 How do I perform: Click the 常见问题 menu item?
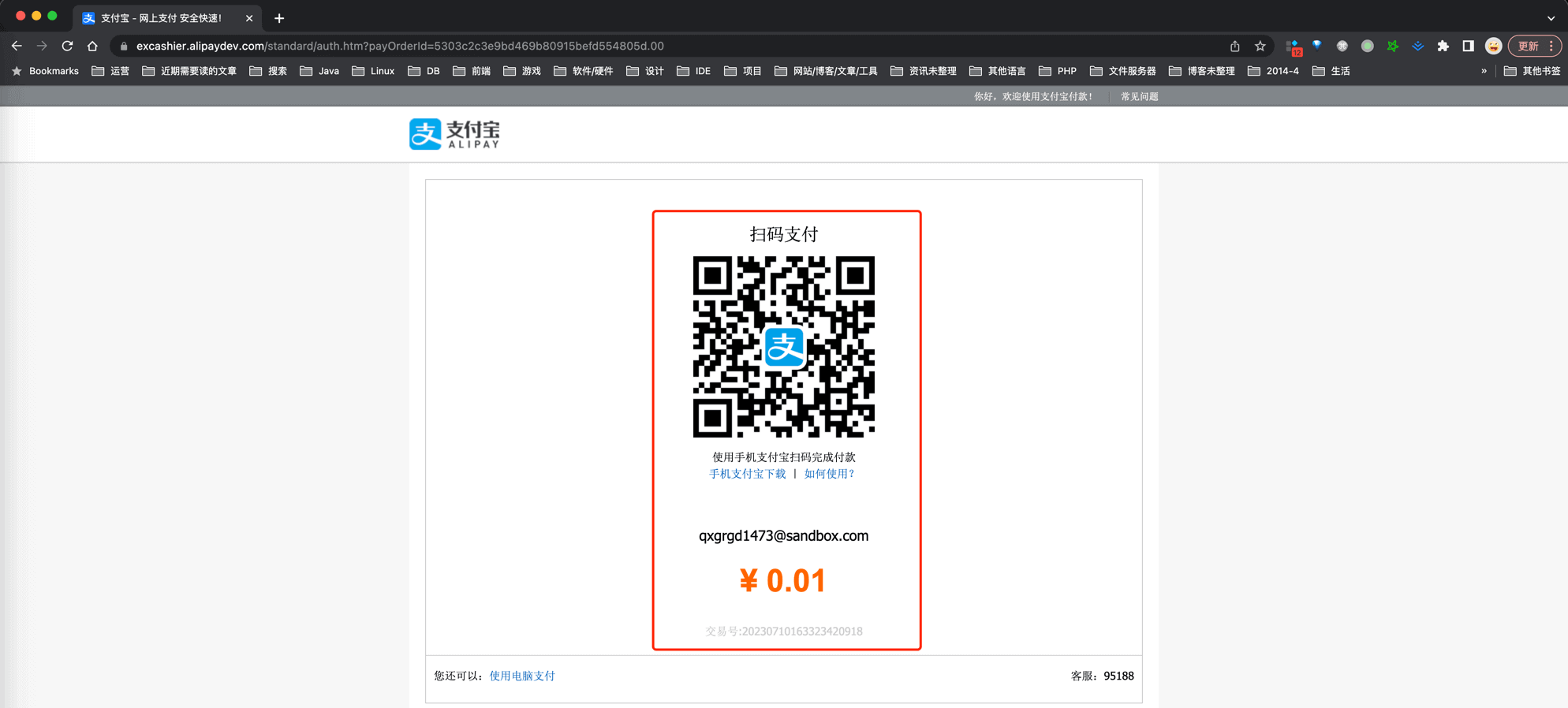pos(1139,96)
